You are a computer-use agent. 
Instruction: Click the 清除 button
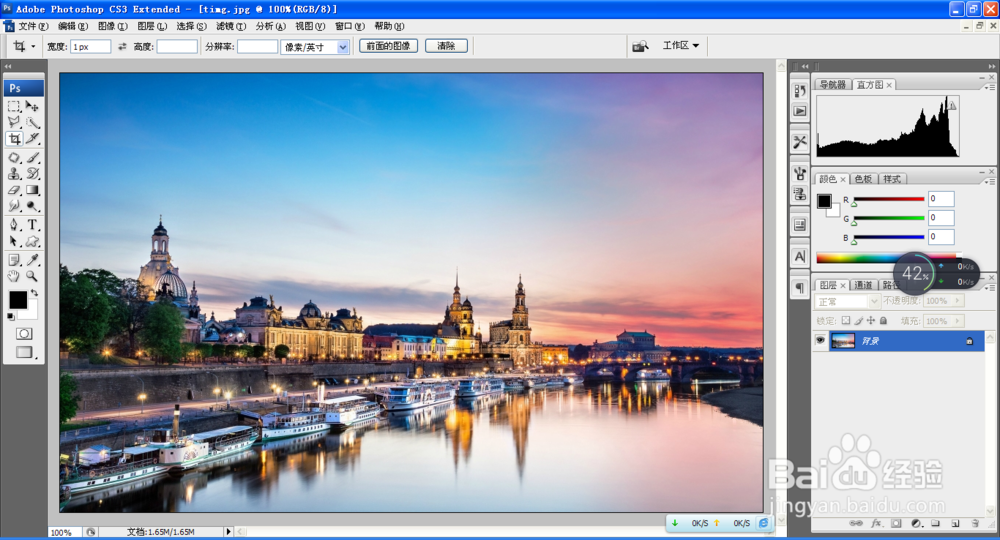point(446,46)
